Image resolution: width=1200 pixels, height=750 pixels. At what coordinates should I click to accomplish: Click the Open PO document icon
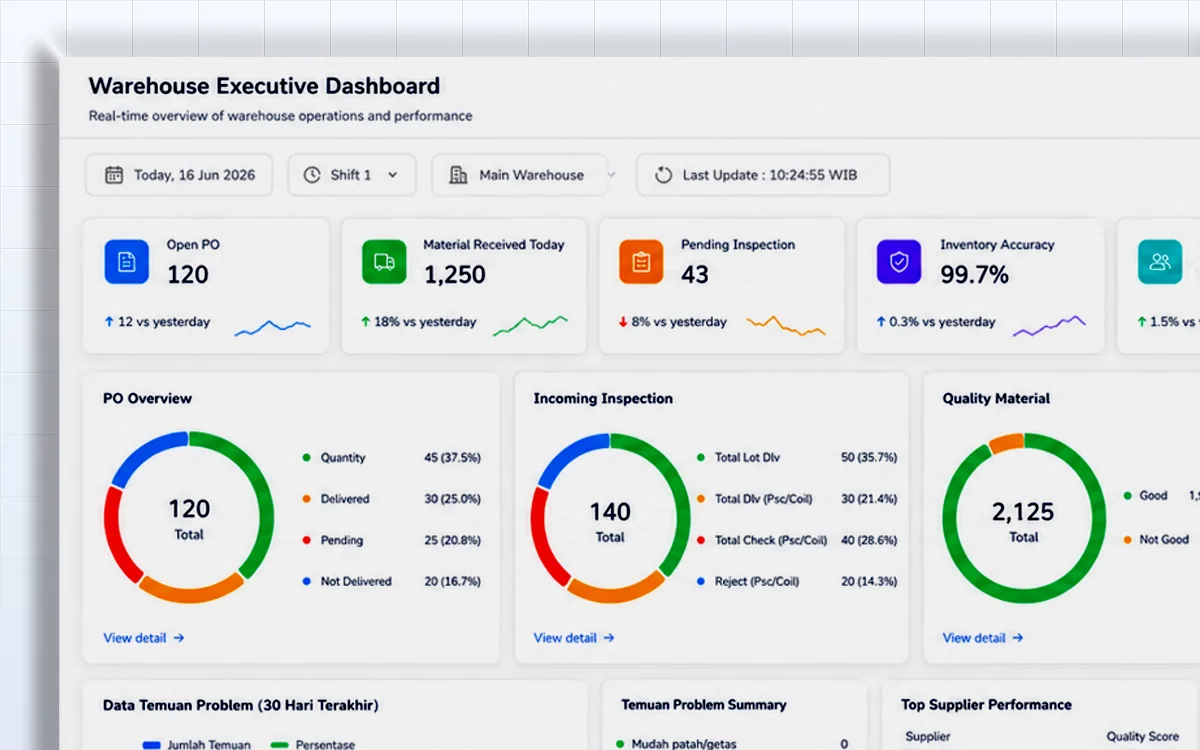[x=127, y=262]
